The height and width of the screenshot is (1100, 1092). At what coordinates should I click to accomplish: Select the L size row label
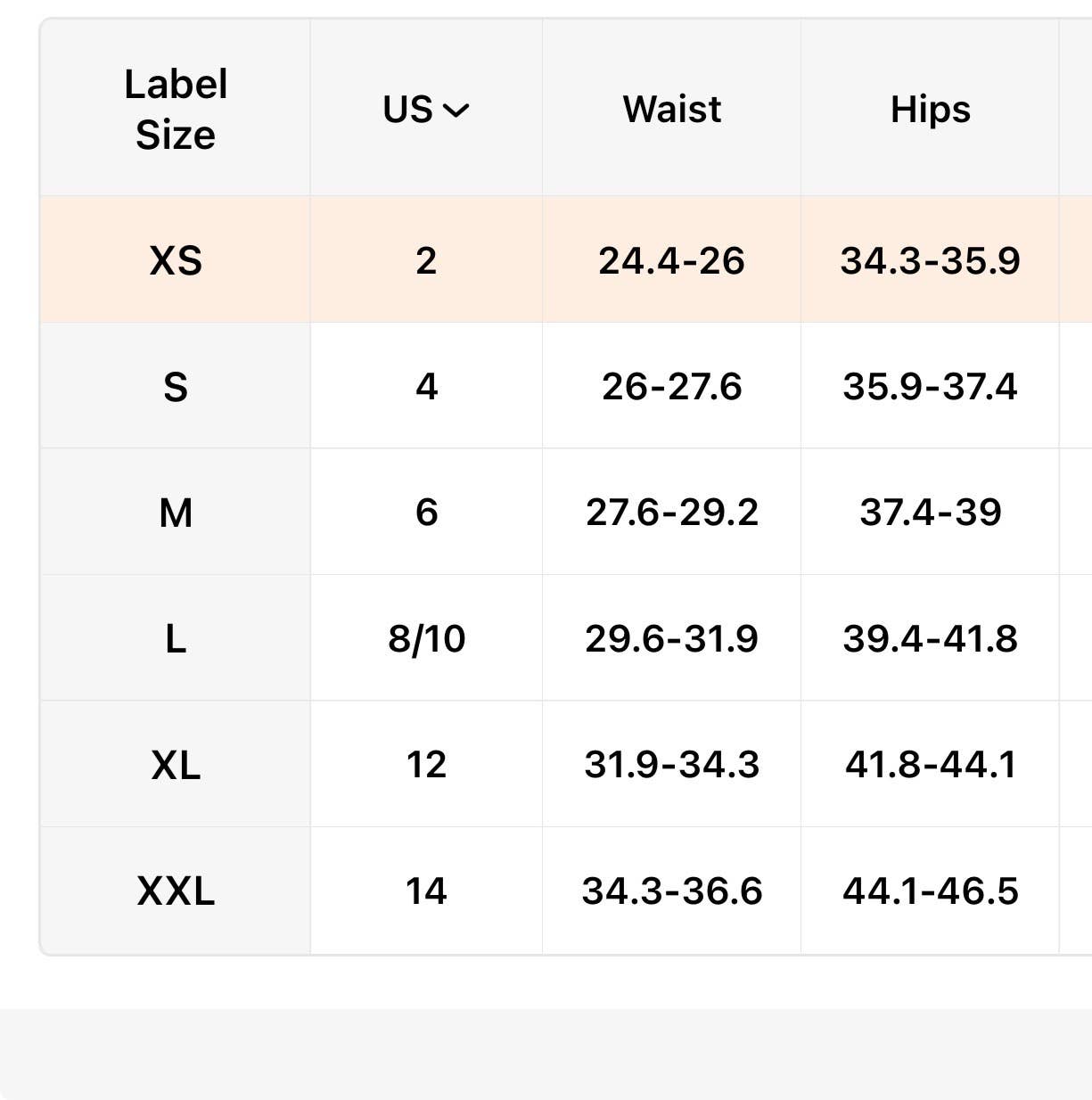point(176,639)
